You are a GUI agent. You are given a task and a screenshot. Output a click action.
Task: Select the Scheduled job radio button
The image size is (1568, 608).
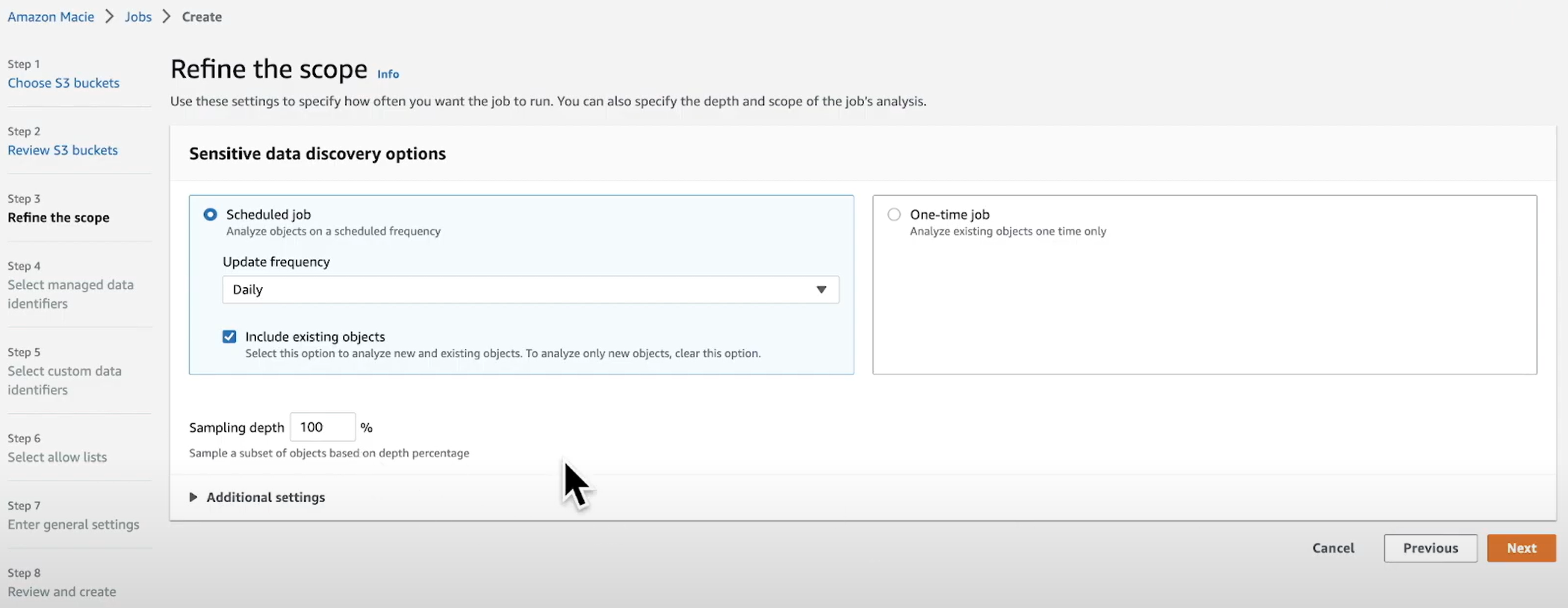pos(210,214)
